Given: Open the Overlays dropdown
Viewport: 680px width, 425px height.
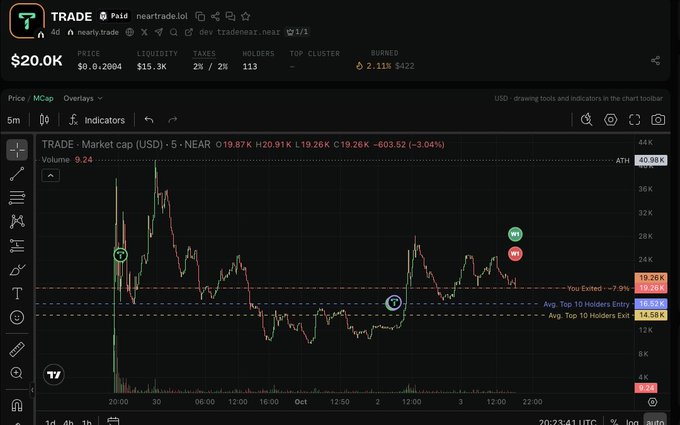Looking at the screenshot, I should click(83, 98).
